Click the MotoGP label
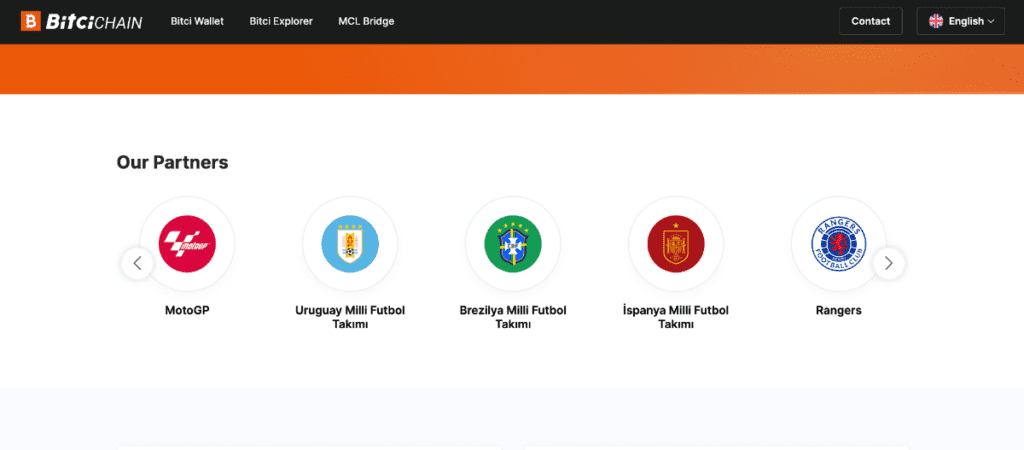The image size is (1024, 450). pyautogui.click(x=187, y=310)
